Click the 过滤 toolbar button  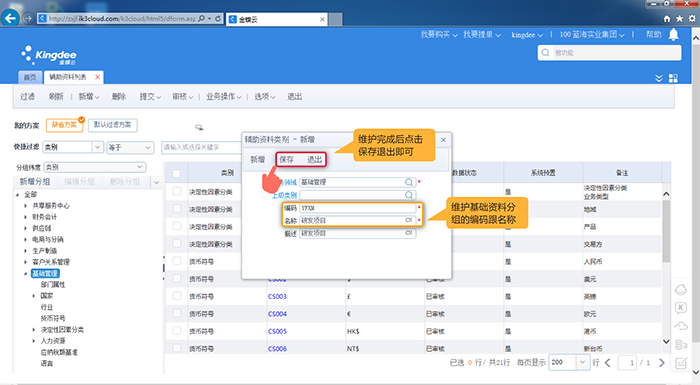click(27, 96)
